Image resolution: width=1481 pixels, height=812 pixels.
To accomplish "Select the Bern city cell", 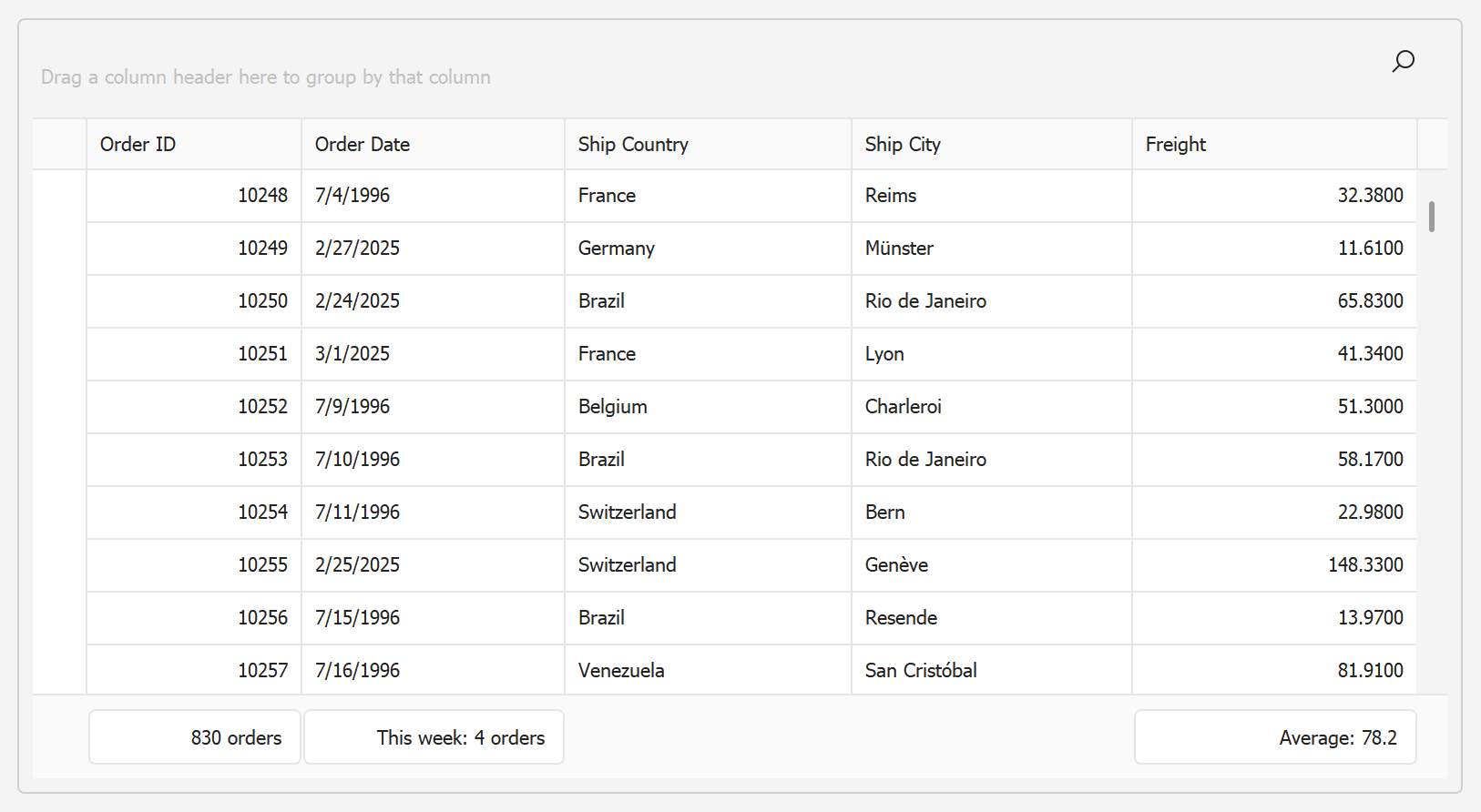I will tap(990, 513).
